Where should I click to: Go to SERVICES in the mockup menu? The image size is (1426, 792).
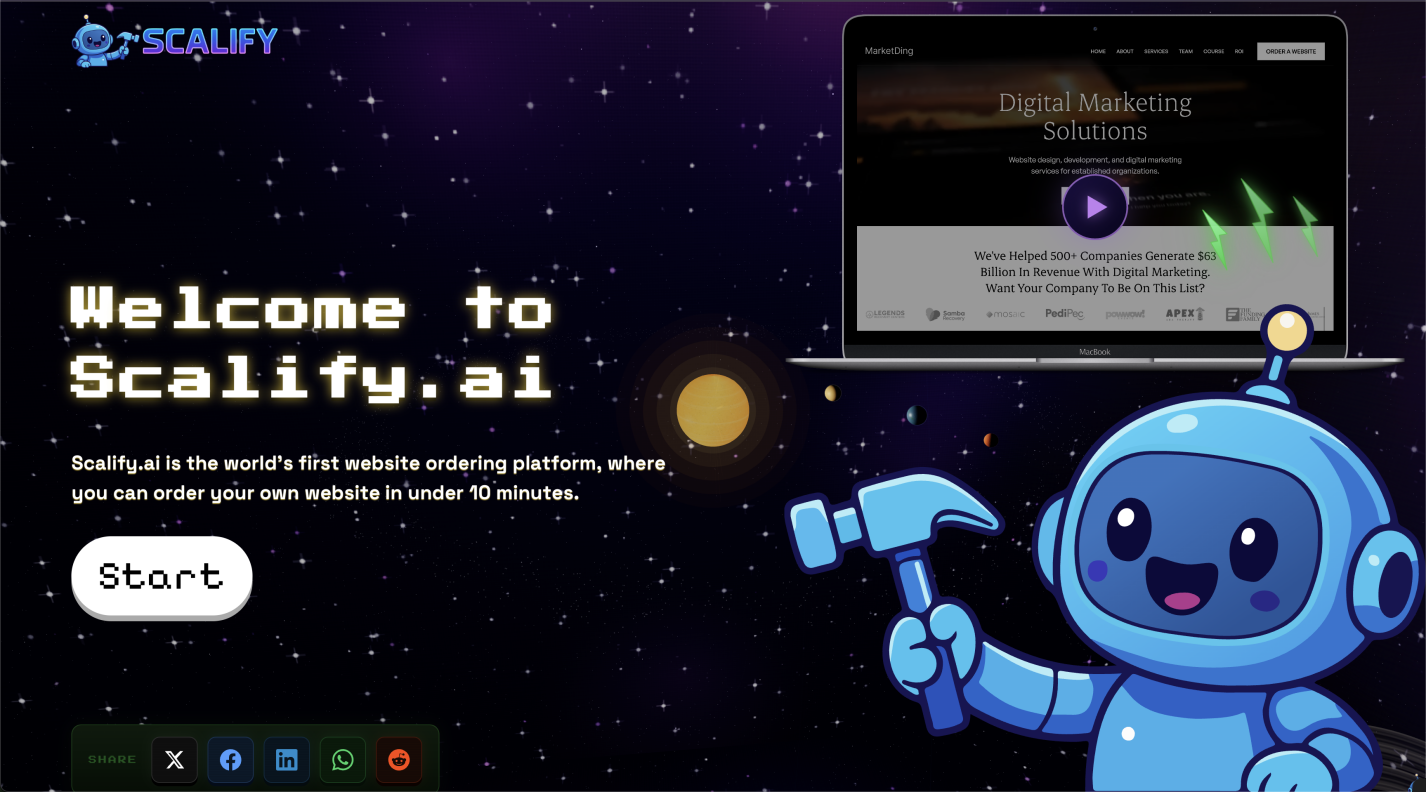pos(1156,51)
